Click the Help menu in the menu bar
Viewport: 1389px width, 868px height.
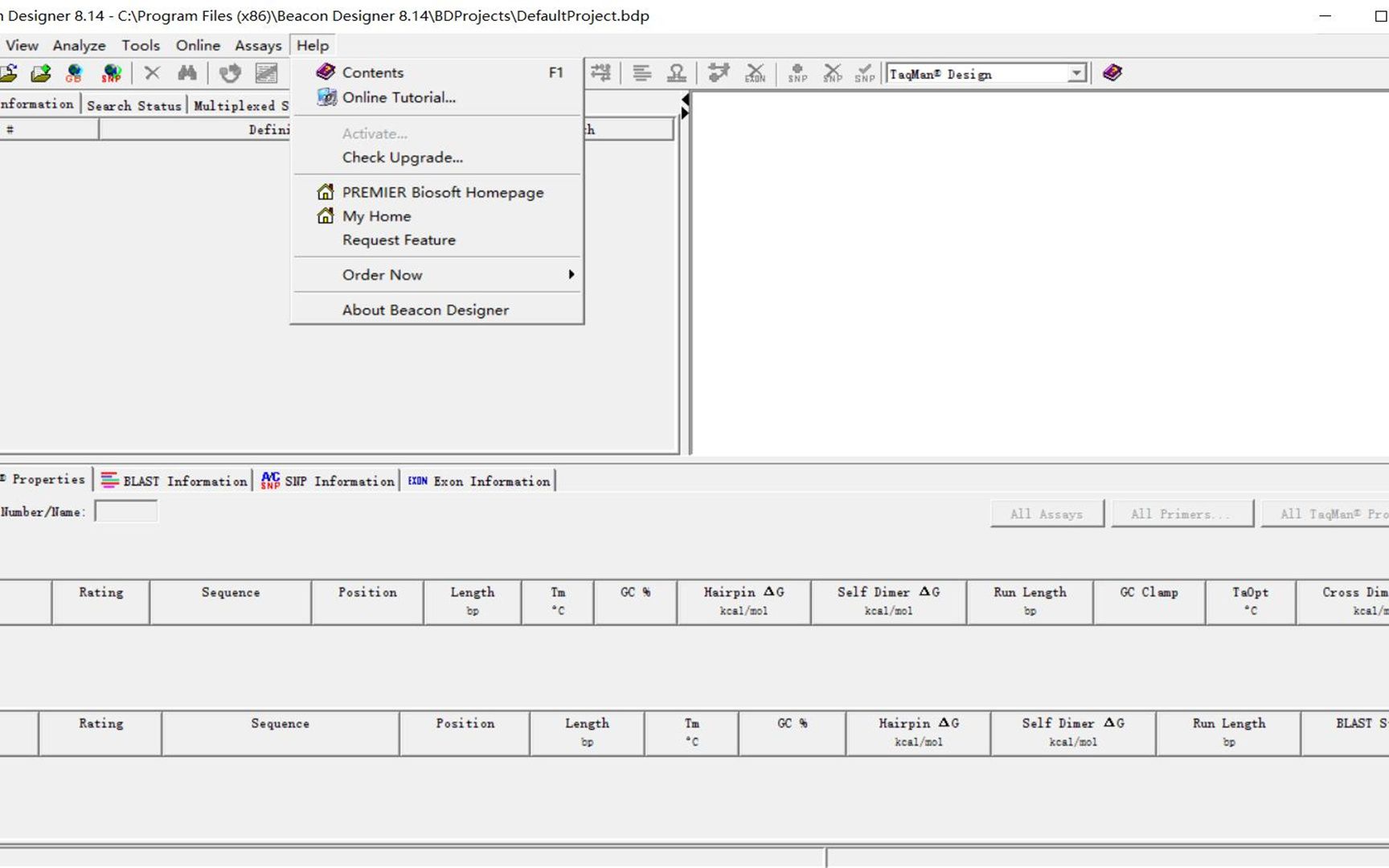[313, 46]
